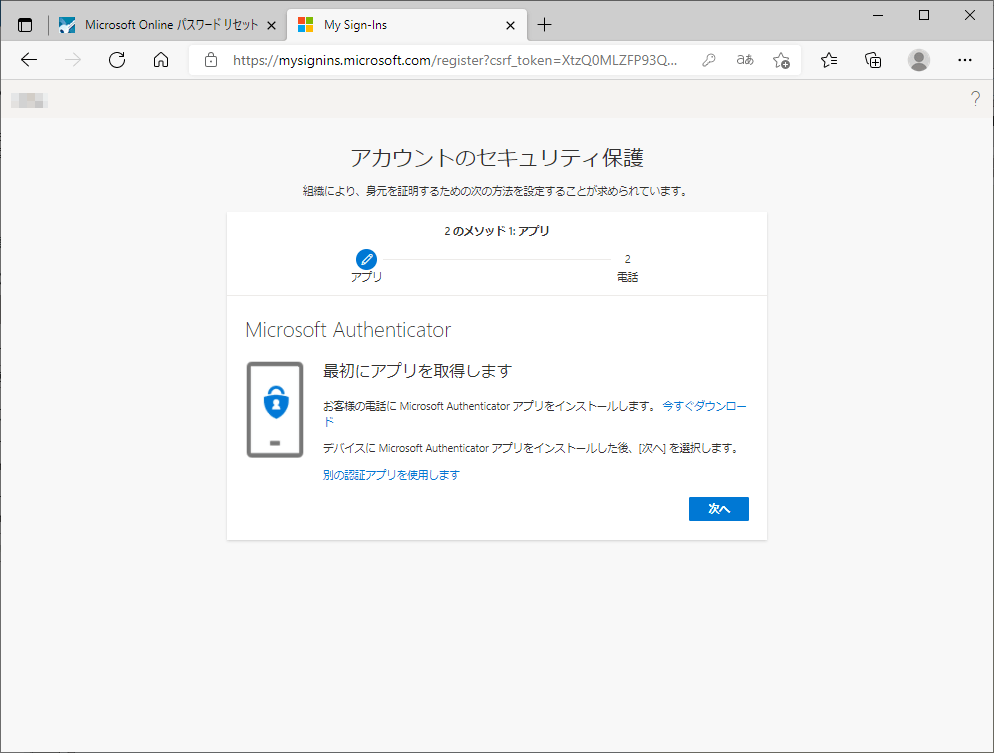Viewport: 994px width, 753px height.
Task: Click the phone authenticator illustration
Action: (275, 409)
